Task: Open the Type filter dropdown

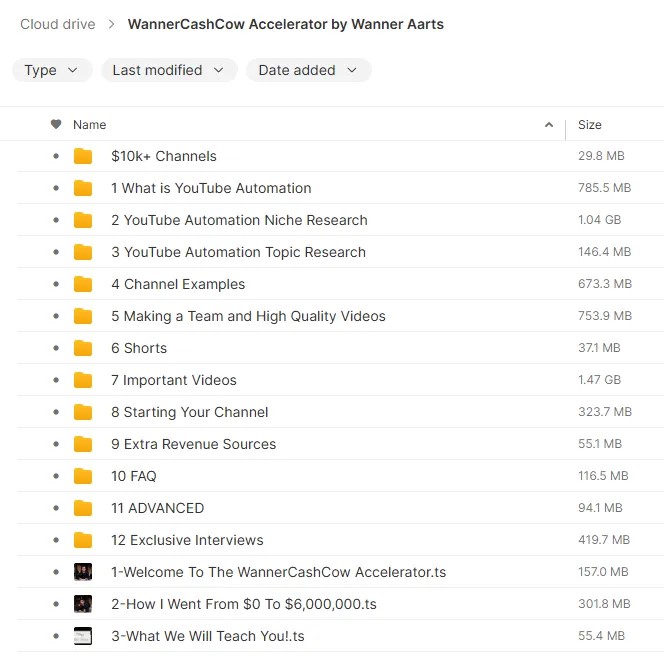Action: (x=52, y=70)
